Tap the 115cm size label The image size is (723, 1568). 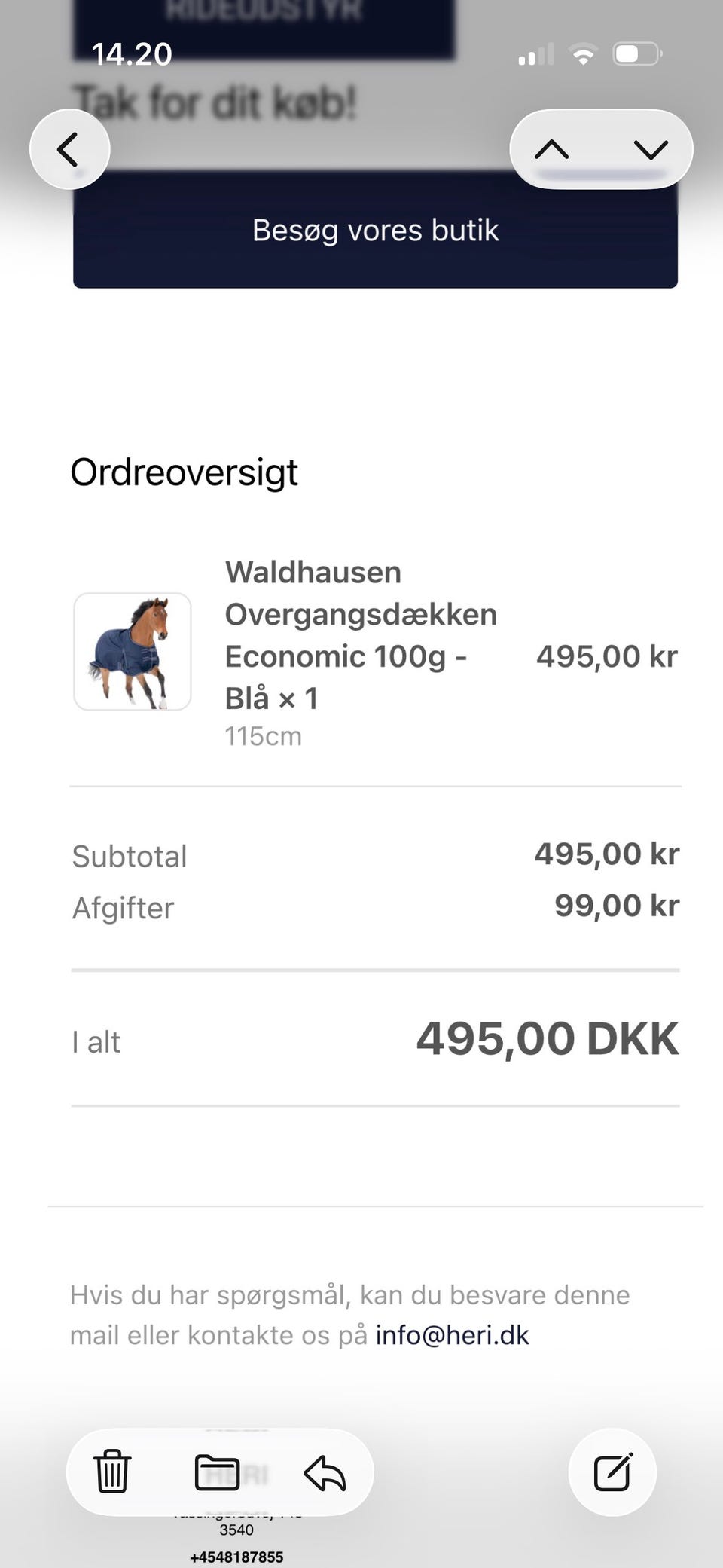[263, 736]
